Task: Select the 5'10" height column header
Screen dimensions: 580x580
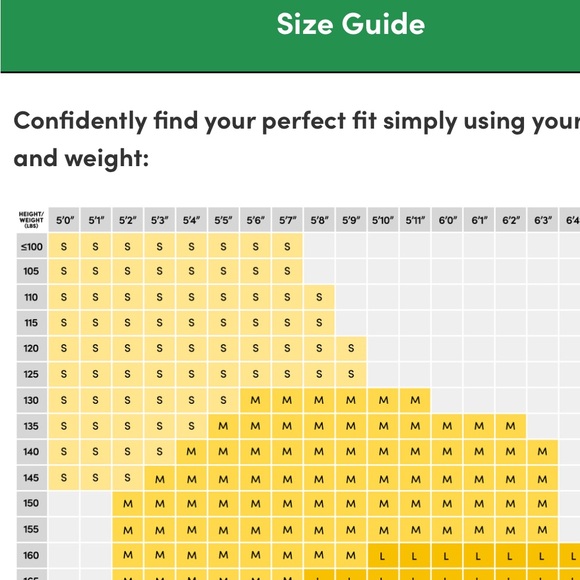Action: [383, 220]
